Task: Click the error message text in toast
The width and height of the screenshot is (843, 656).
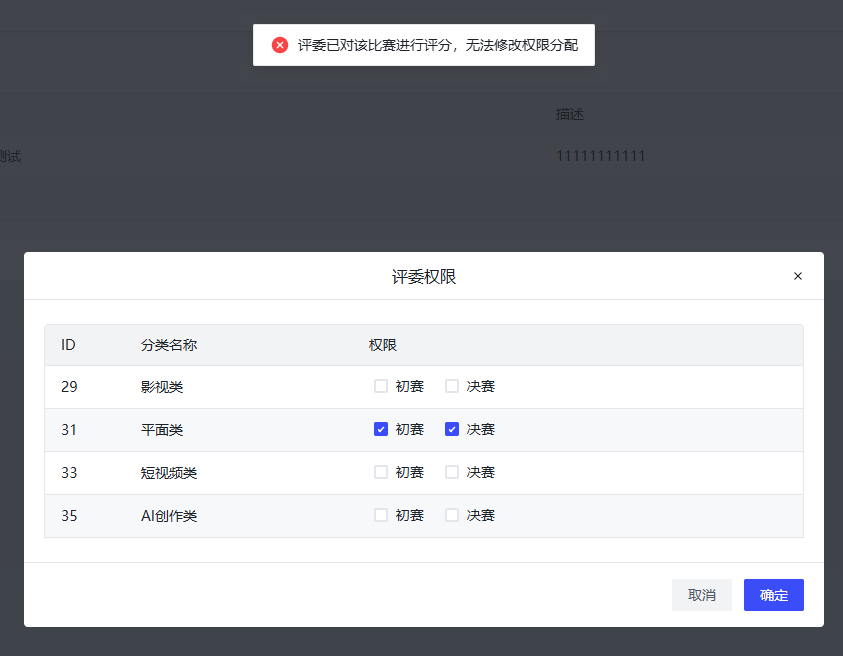Action: 438,45
